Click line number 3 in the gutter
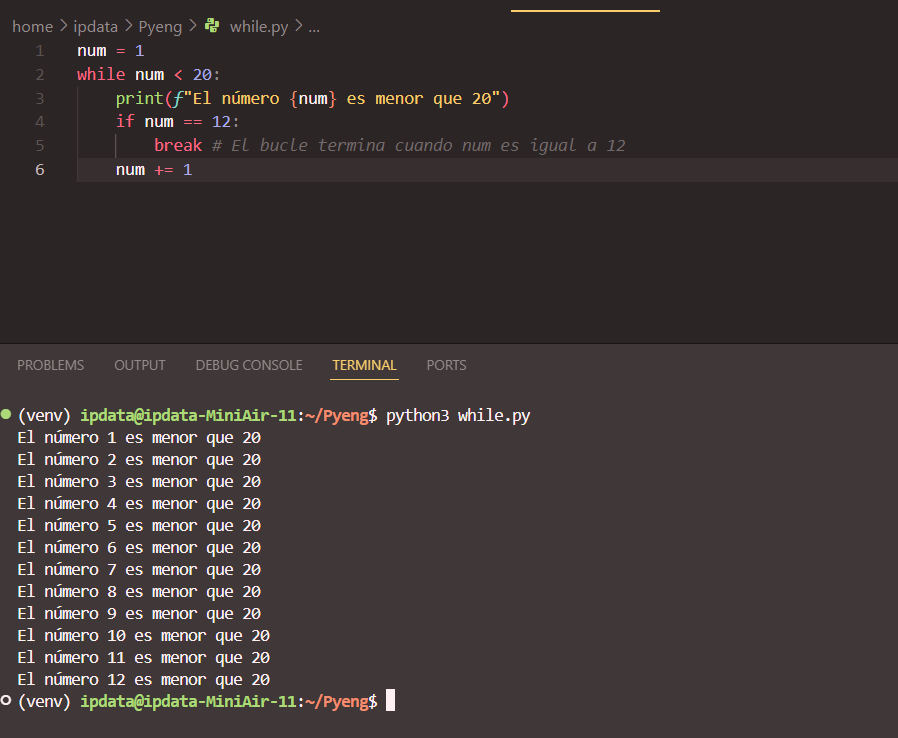This screenshot has width=898, height=738. 40,98
